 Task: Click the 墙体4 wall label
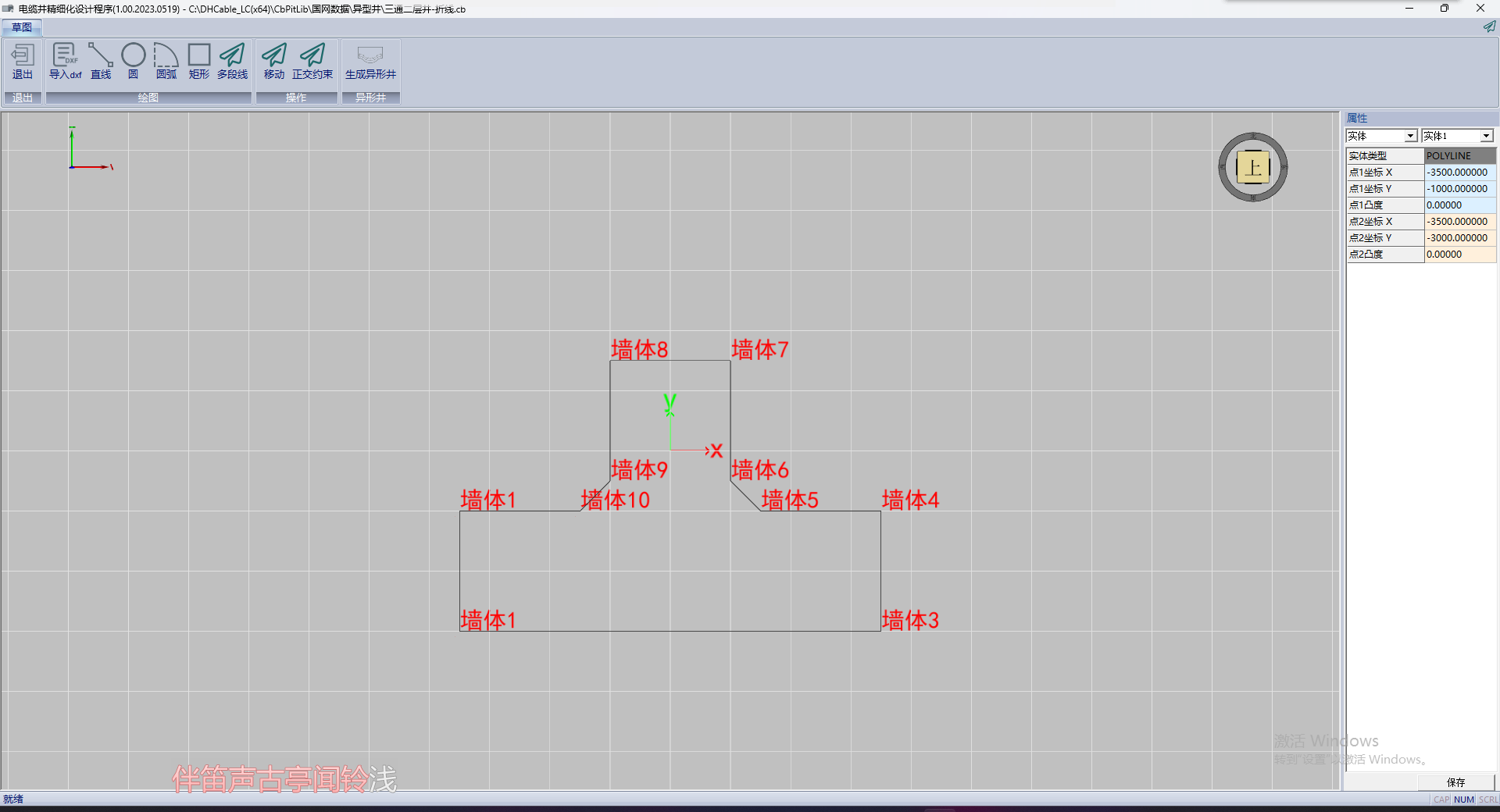pos(910,500)
